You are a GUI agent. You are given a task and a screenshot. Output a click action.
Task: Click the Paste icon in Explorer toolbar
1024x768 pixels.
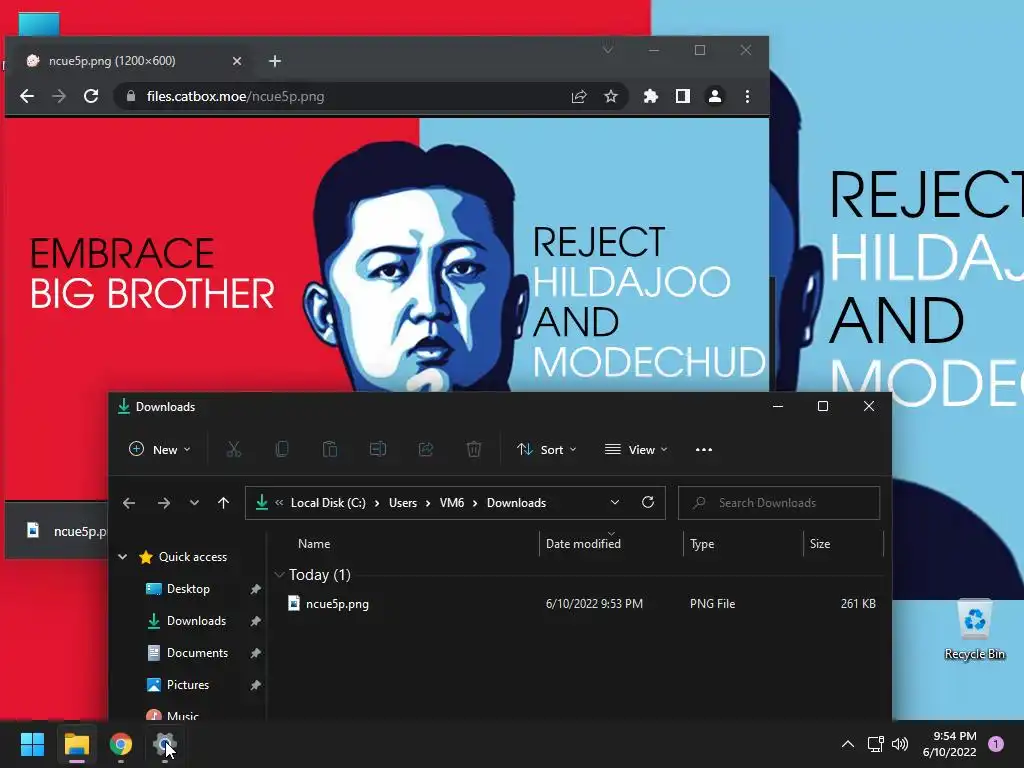tap(330, 449)
